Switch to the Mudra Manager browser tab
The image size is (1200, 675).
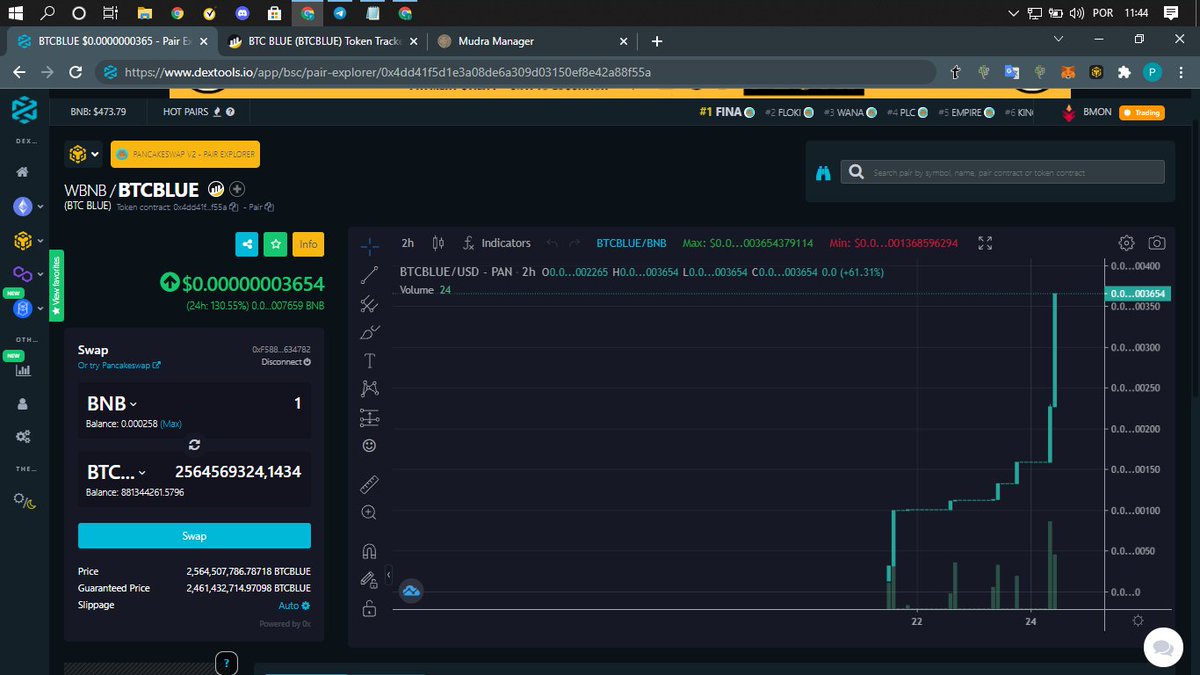click(532, 41)
